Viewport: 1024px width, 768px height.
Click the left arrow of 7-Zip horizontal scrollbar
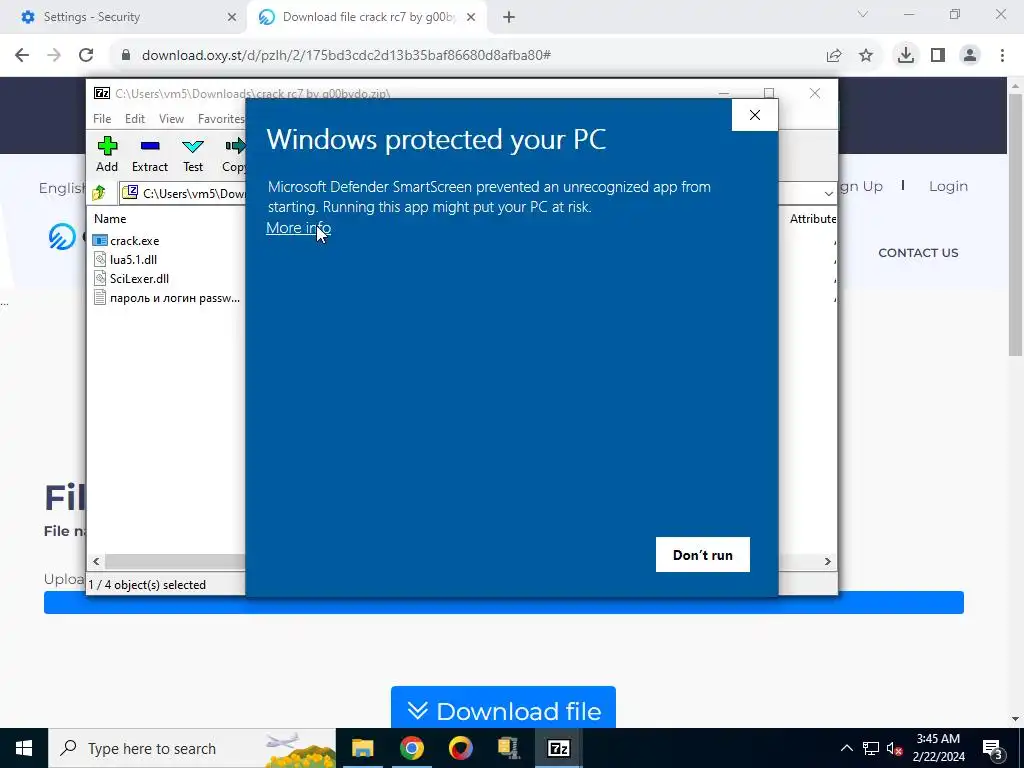(x=96, y=562)
